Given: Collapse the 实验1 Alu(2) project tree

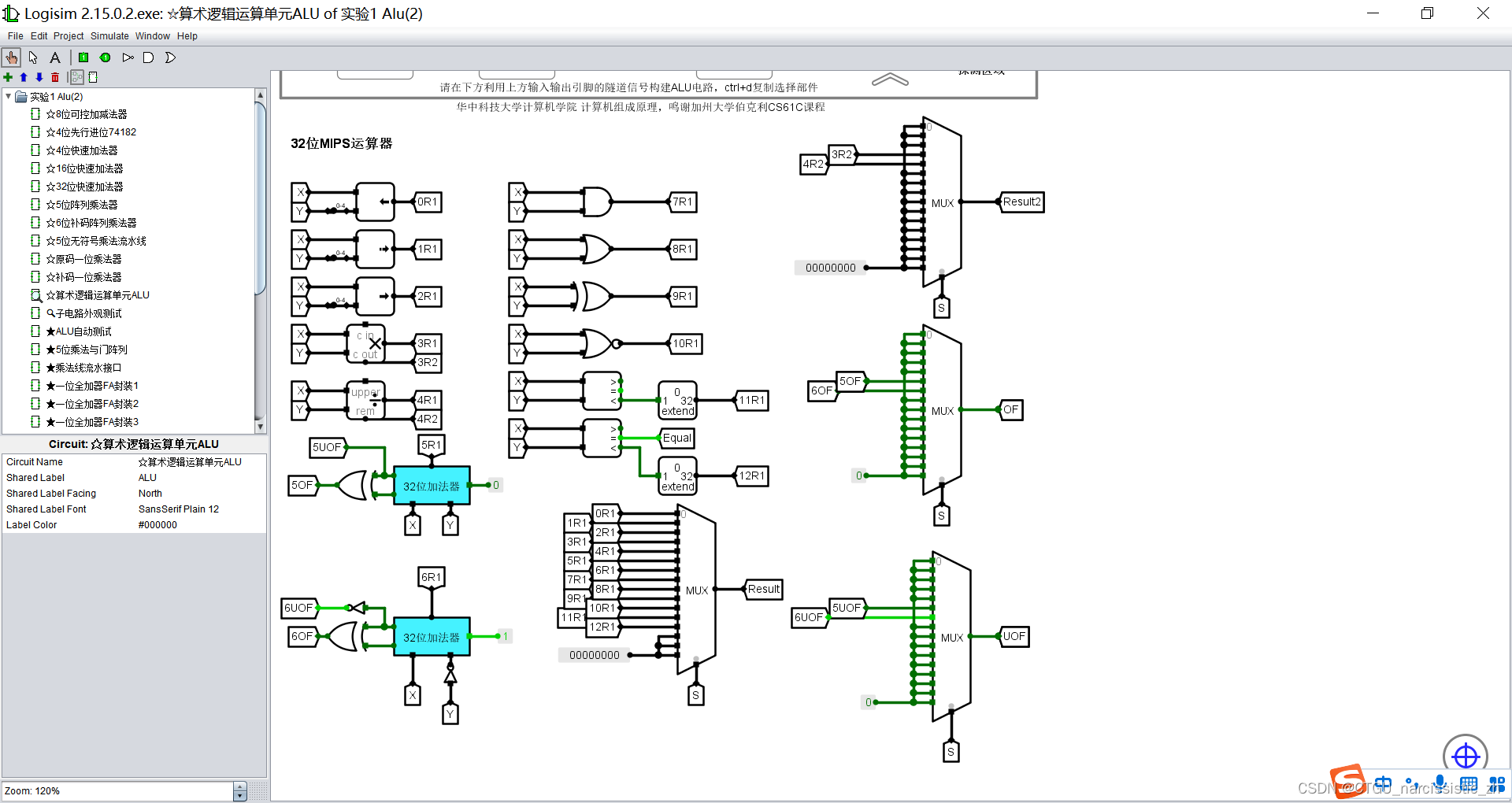Looking at the screenshot, I should pyautogui.click(x=9, y=97).
